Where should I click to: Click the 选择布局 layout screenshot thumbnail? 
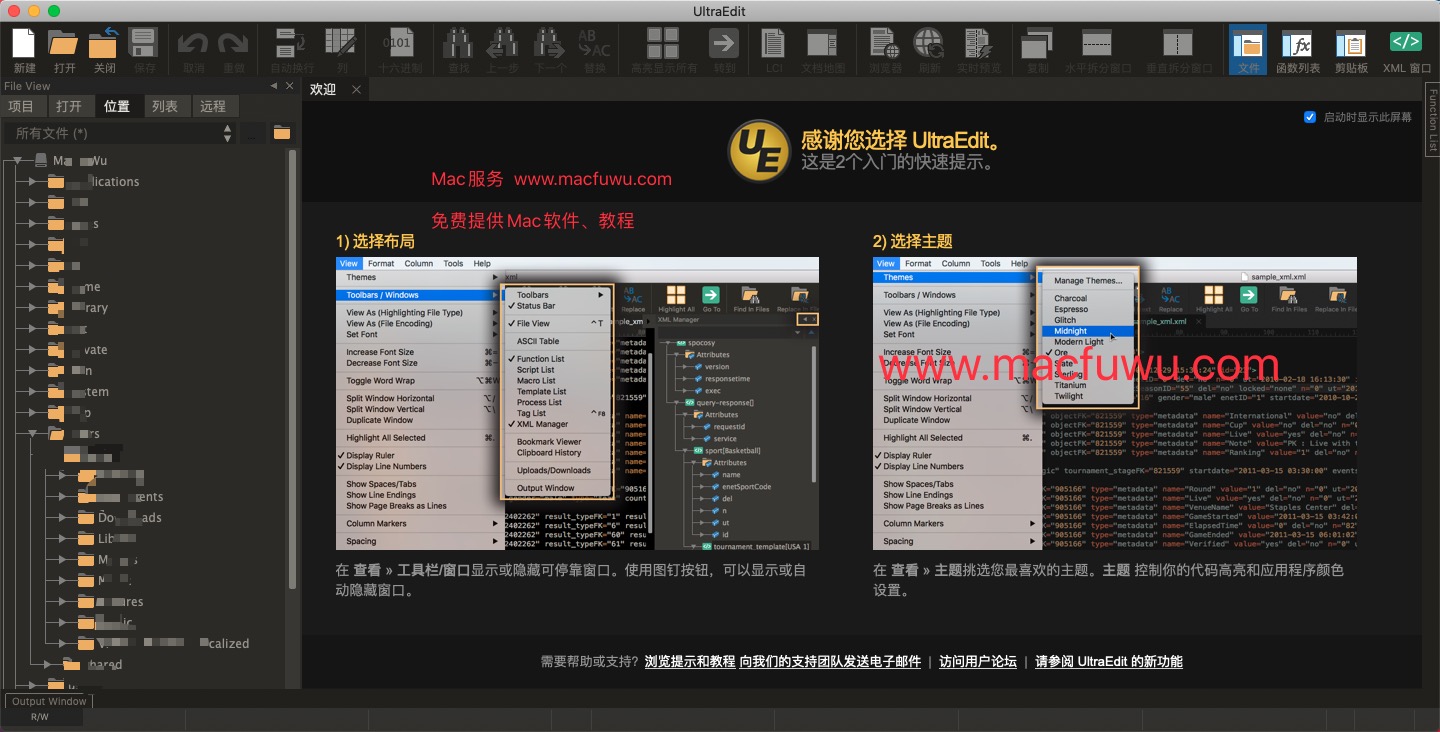coord(577,403)
